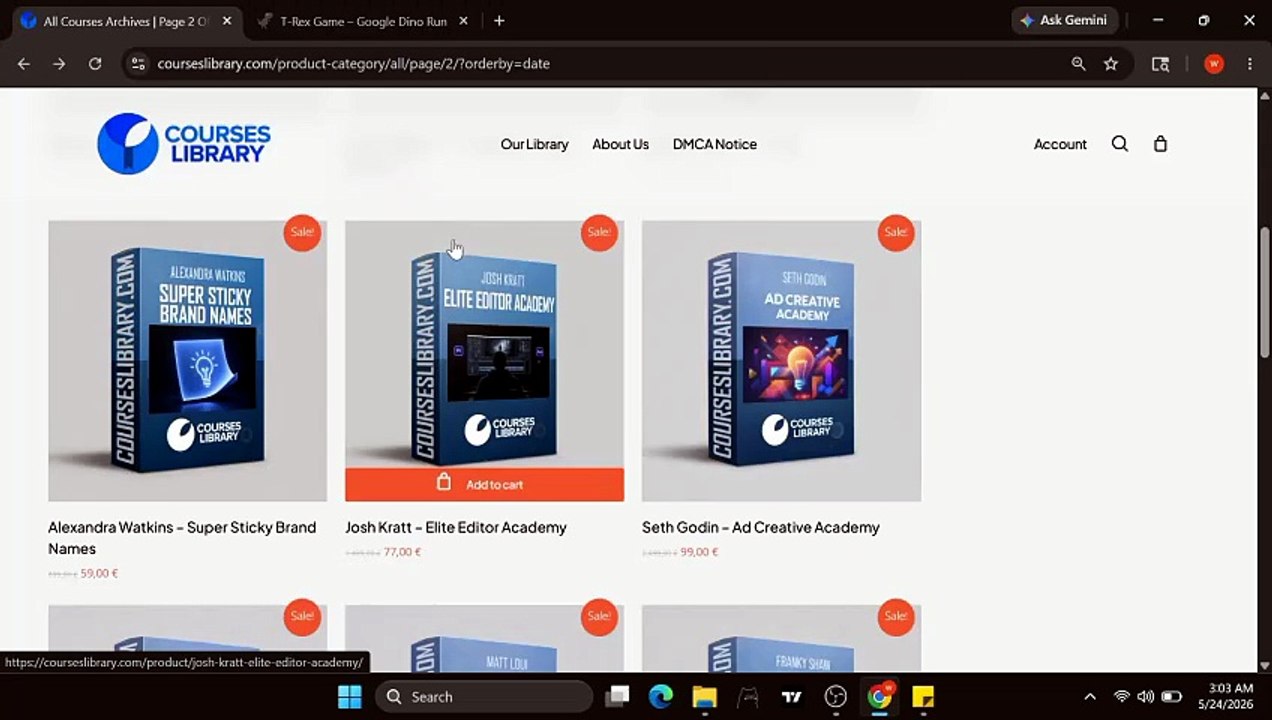
Task: Open Our Library menu item
Action: pos(534,144)
